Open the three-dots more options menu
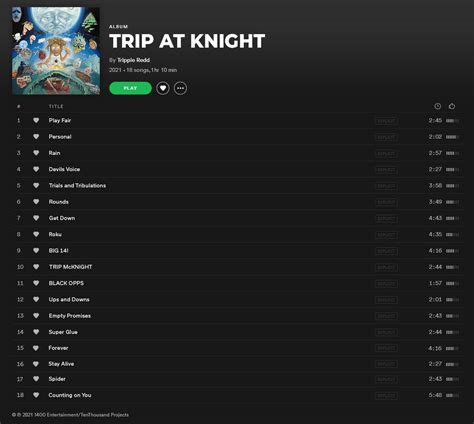This screenshot has height=424, width=474. [180, 88]
